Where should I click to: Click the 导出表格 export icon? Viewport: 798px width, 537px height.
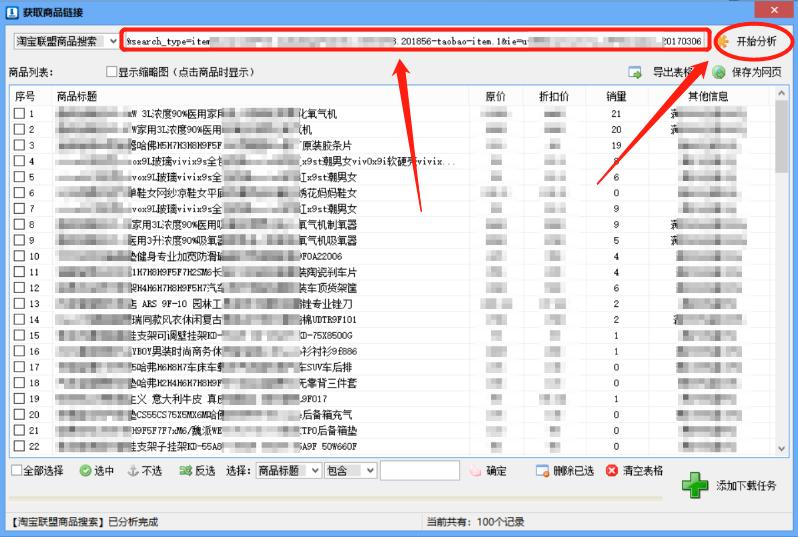click(635, 72)
